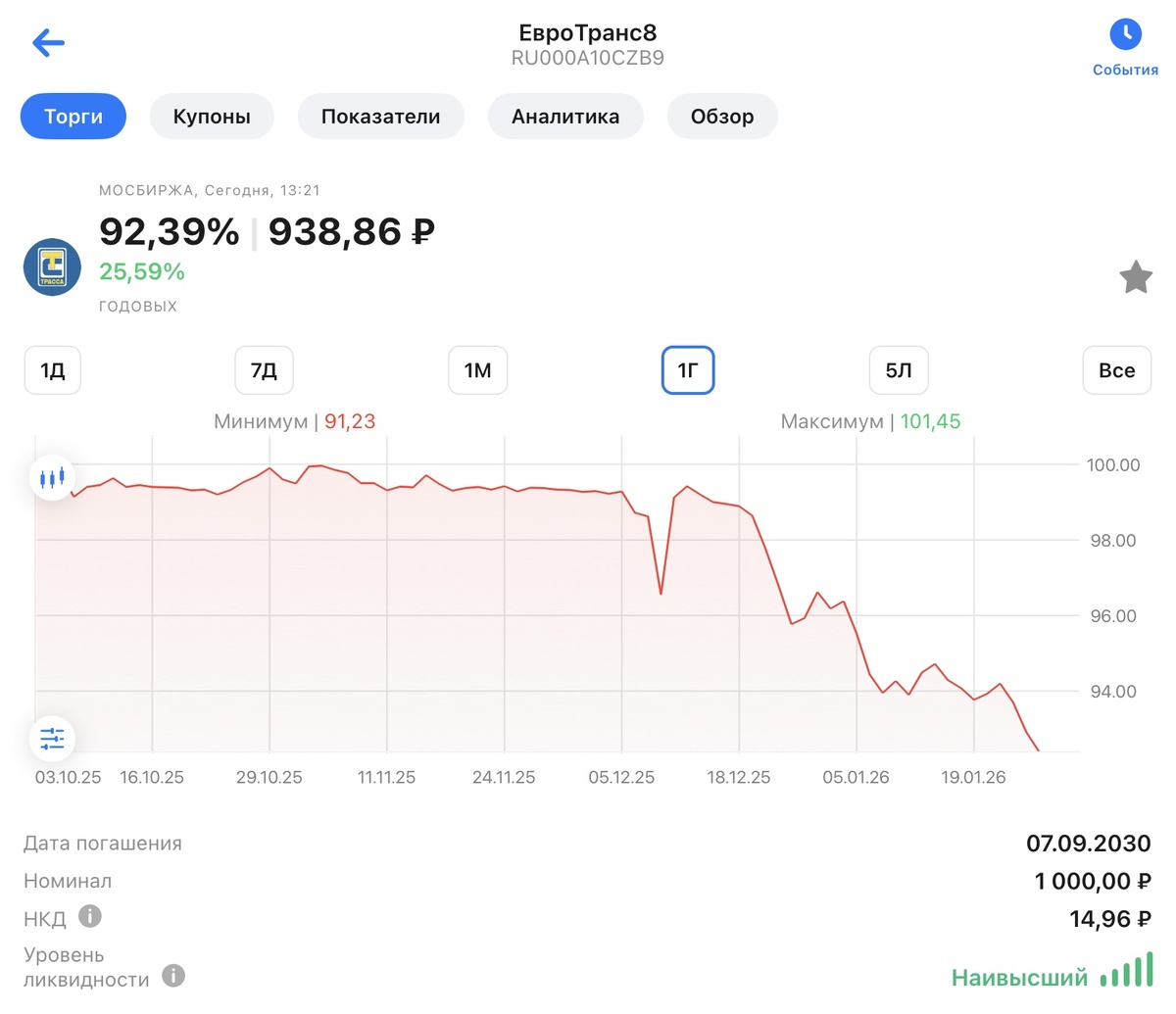The image size is (1176, 1014).
Task: Set chart period to 1Д
Action: pyautogui.click(x=52, y=370)
